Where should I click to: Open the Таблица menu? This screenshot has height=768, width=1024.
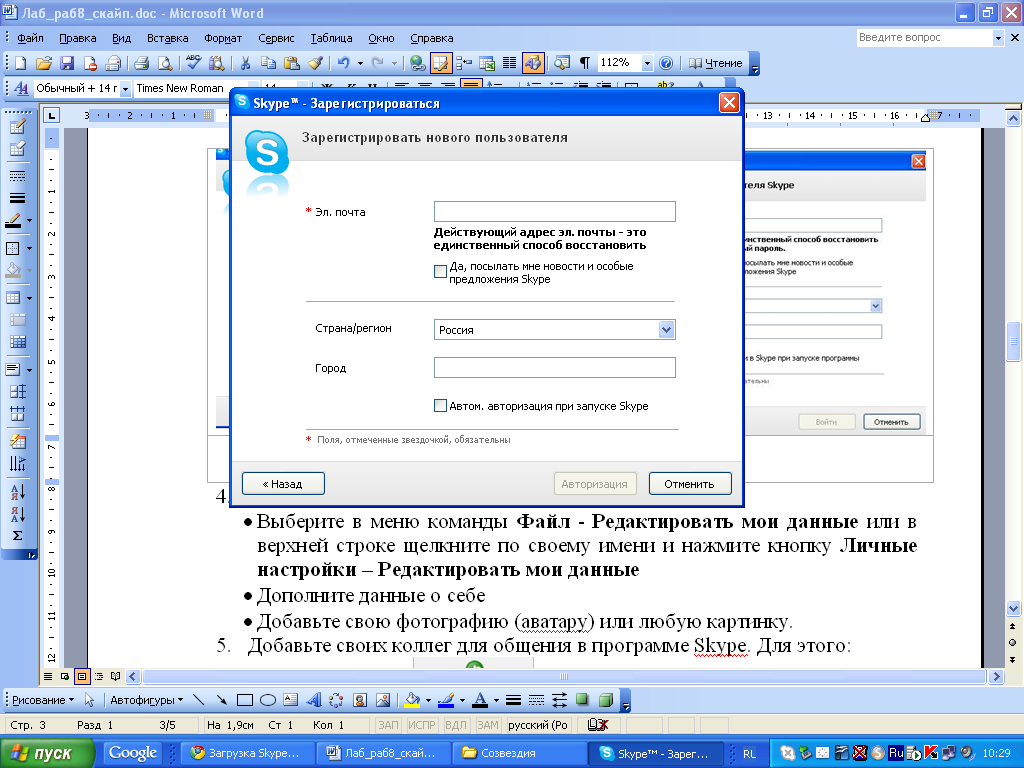pyautogui.click(x=331, y=38)
